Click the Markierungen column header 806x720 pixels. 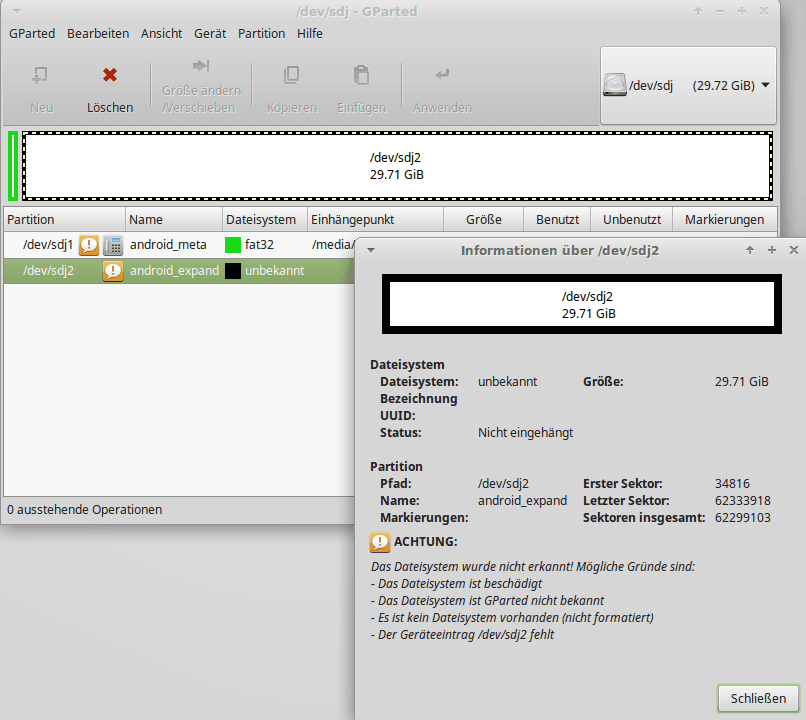[x=724, y=219]
